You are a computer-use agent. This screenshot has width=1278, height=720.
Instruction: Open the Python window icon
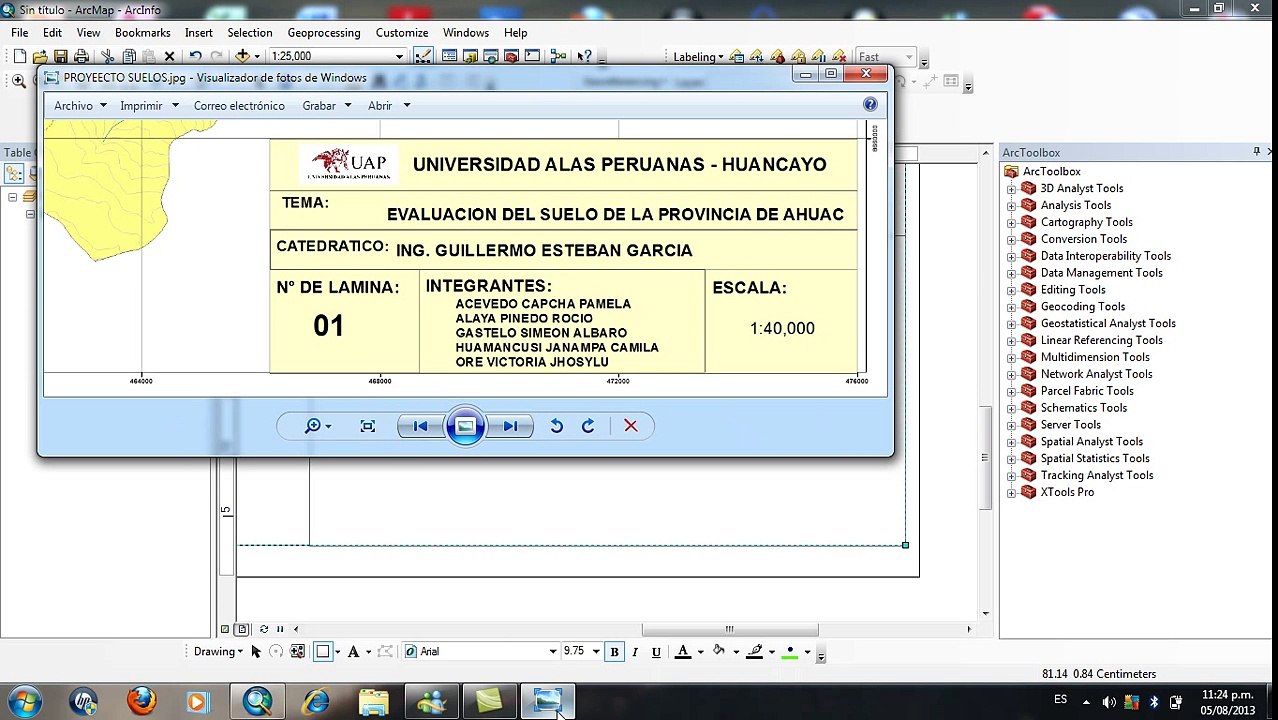tap(532, 56)
